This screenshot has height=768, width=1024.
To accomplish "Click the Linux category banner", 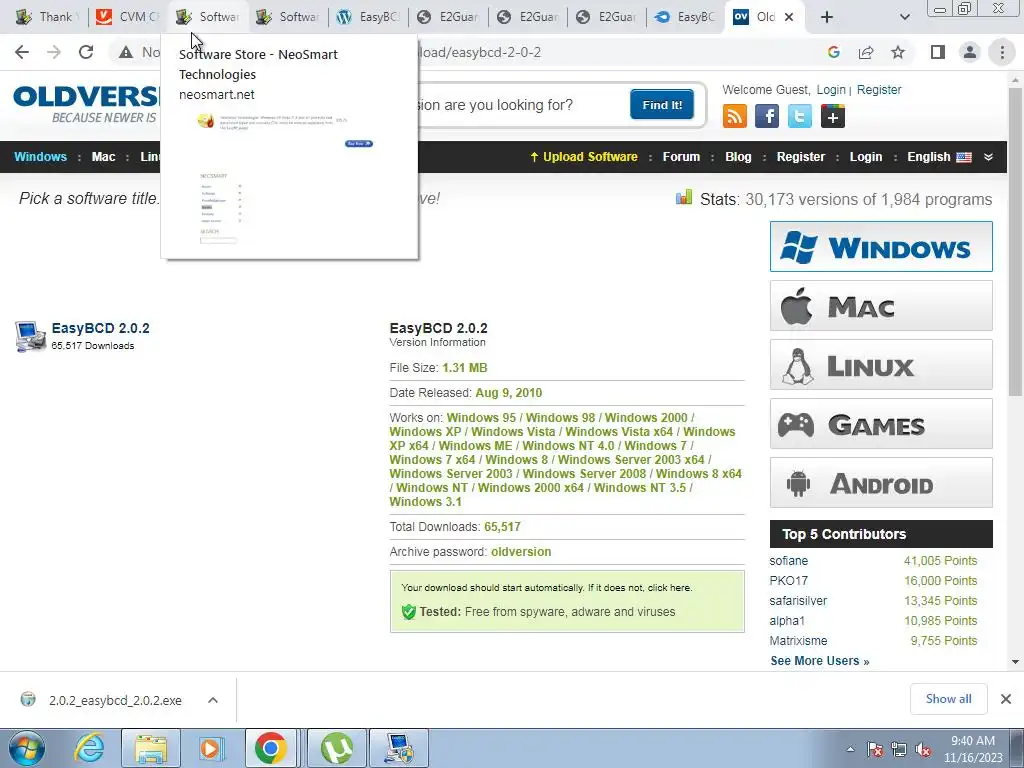I will (881, 364).
